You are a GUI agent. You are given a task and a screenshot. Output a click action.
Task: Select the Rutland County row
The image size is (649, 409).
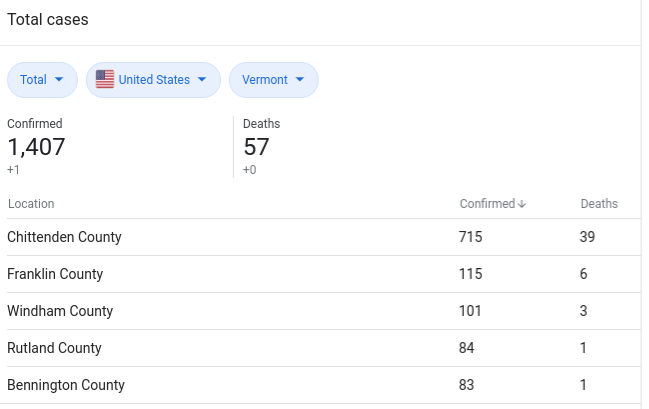click(324, 348)
